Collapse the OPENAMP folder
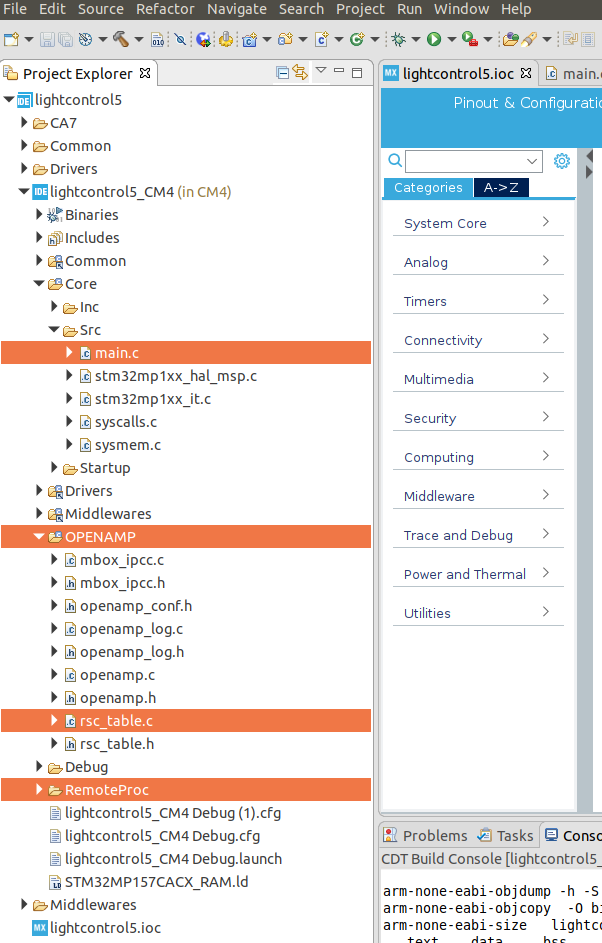Screen dimensions: 602x943 (39, 536)
